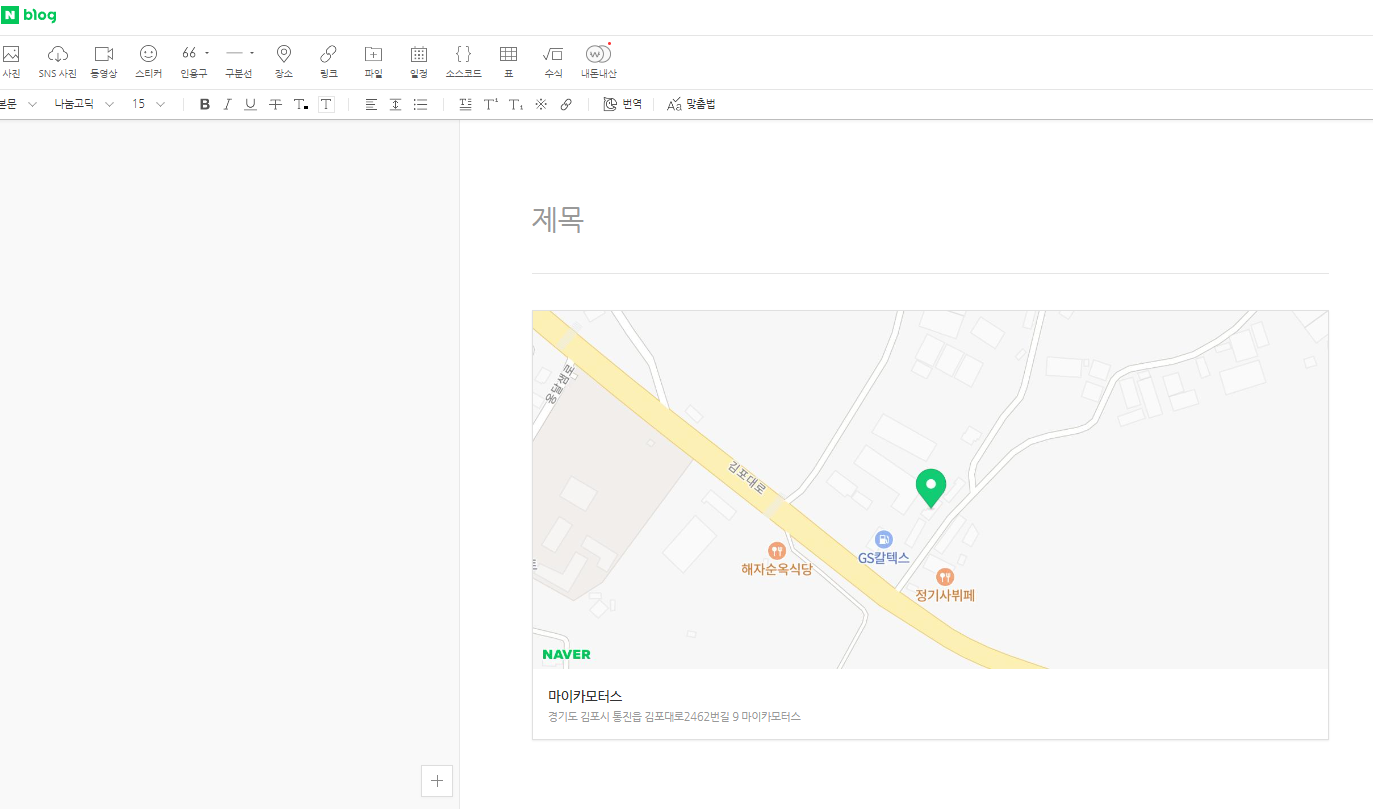Toggle subscript formatting
The height and width of the screenshot is (809, 1373).
516,104
